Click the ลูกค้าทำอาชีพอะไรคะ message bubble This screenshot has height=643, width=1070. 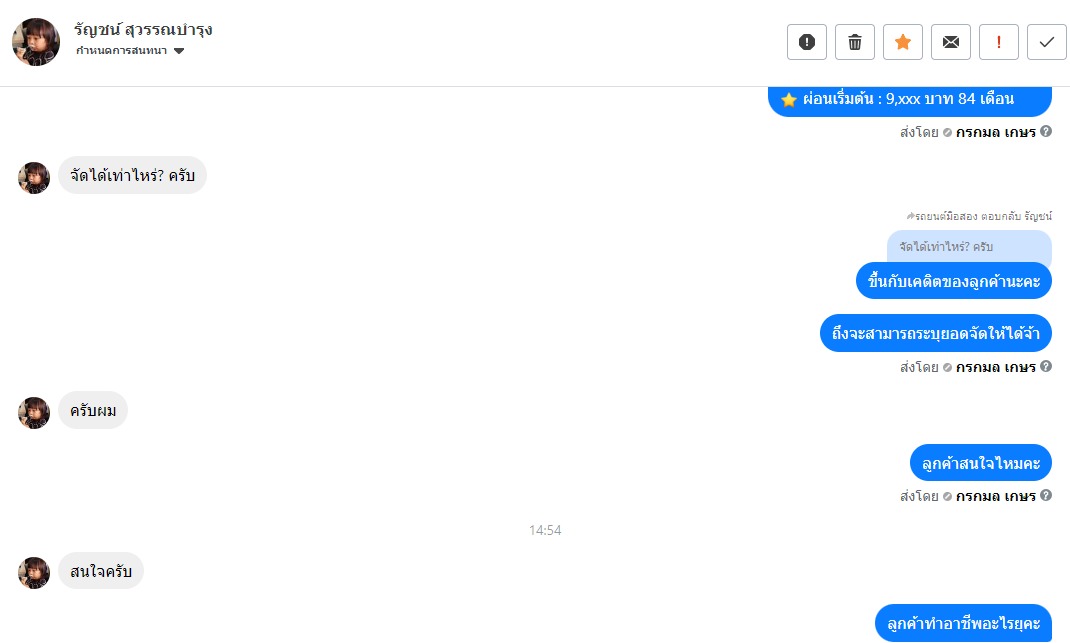[x=963, y=623]
